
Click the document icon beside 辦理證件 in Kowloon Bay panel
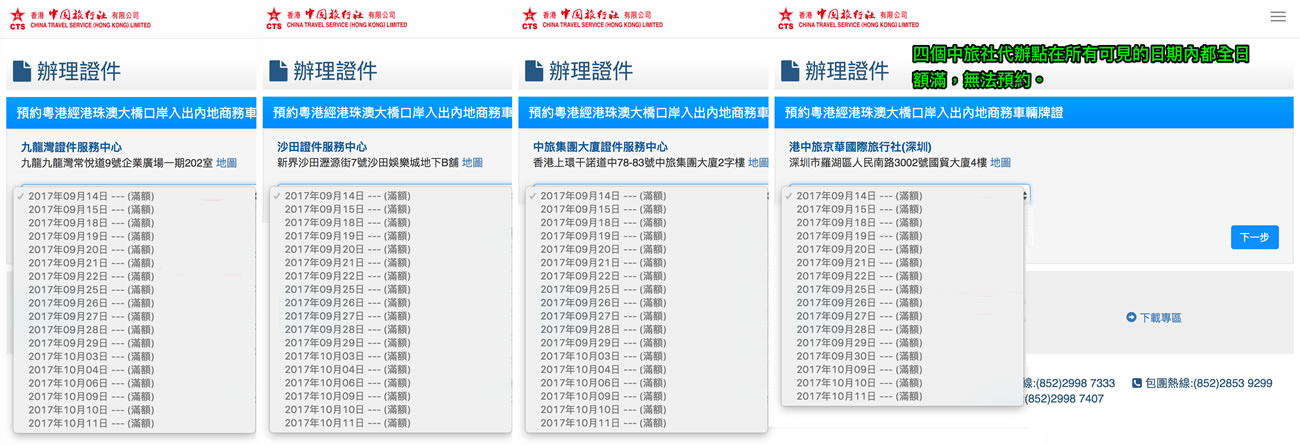click(x=22, y=71)
